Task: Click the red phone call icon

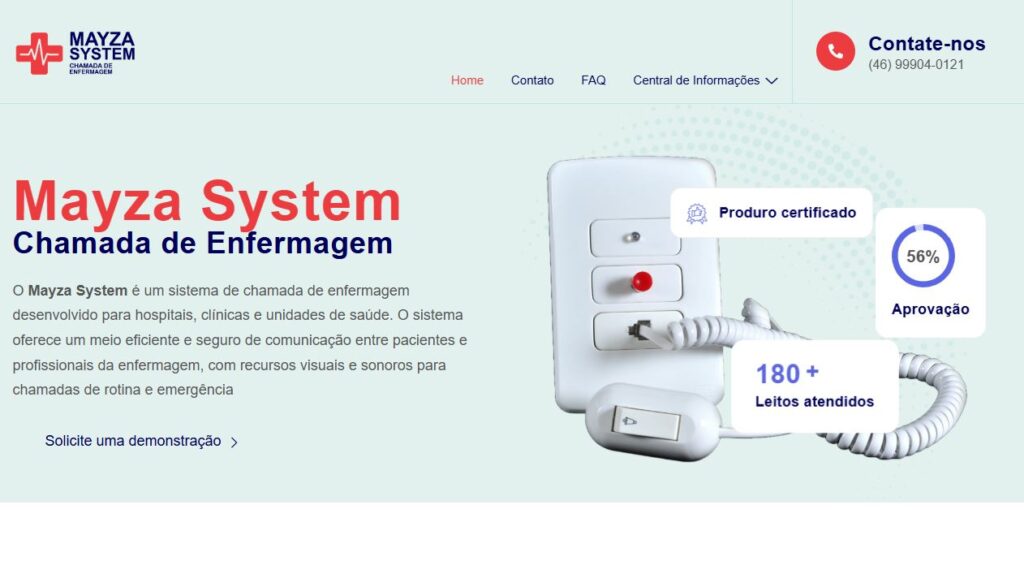Action: point(835,51)
